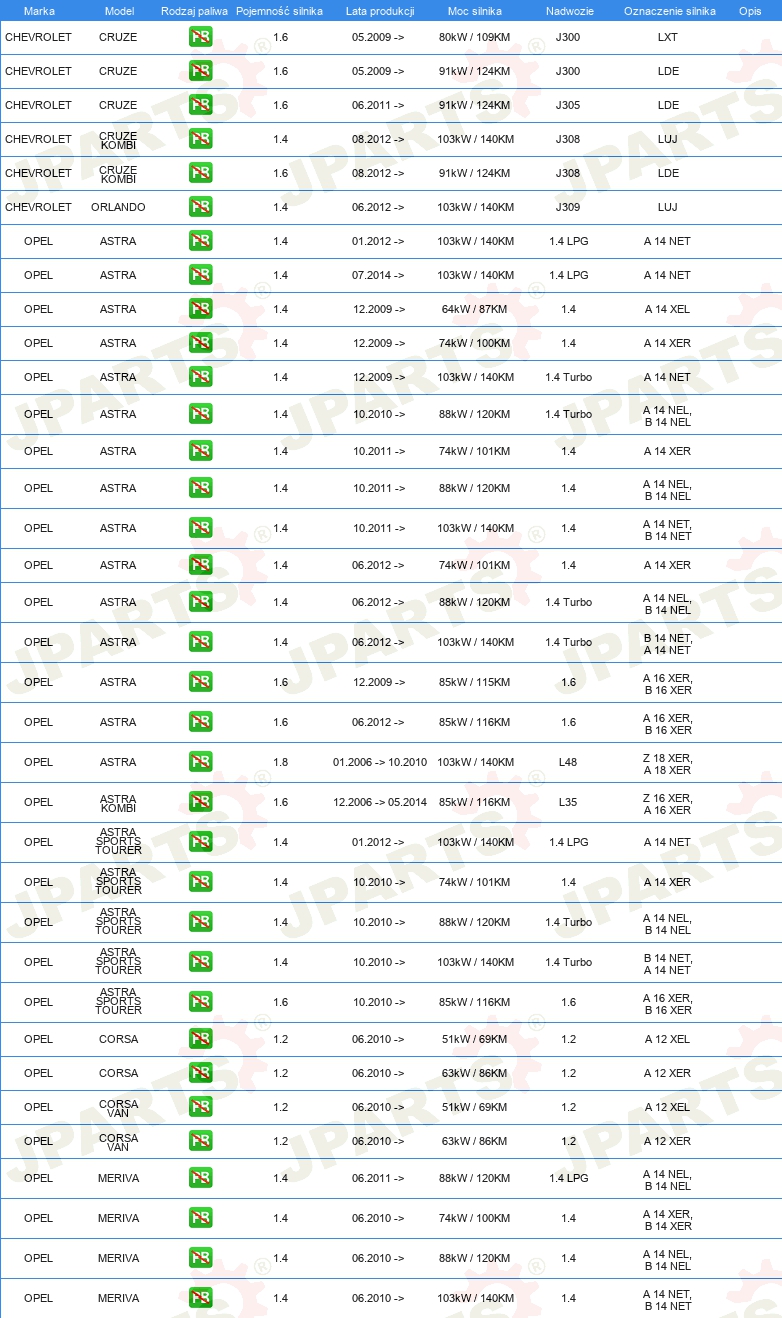Click the petrol icon in the Orlando row
Viewport: 782px width, 1318px height.
click(x=200, y=207)
